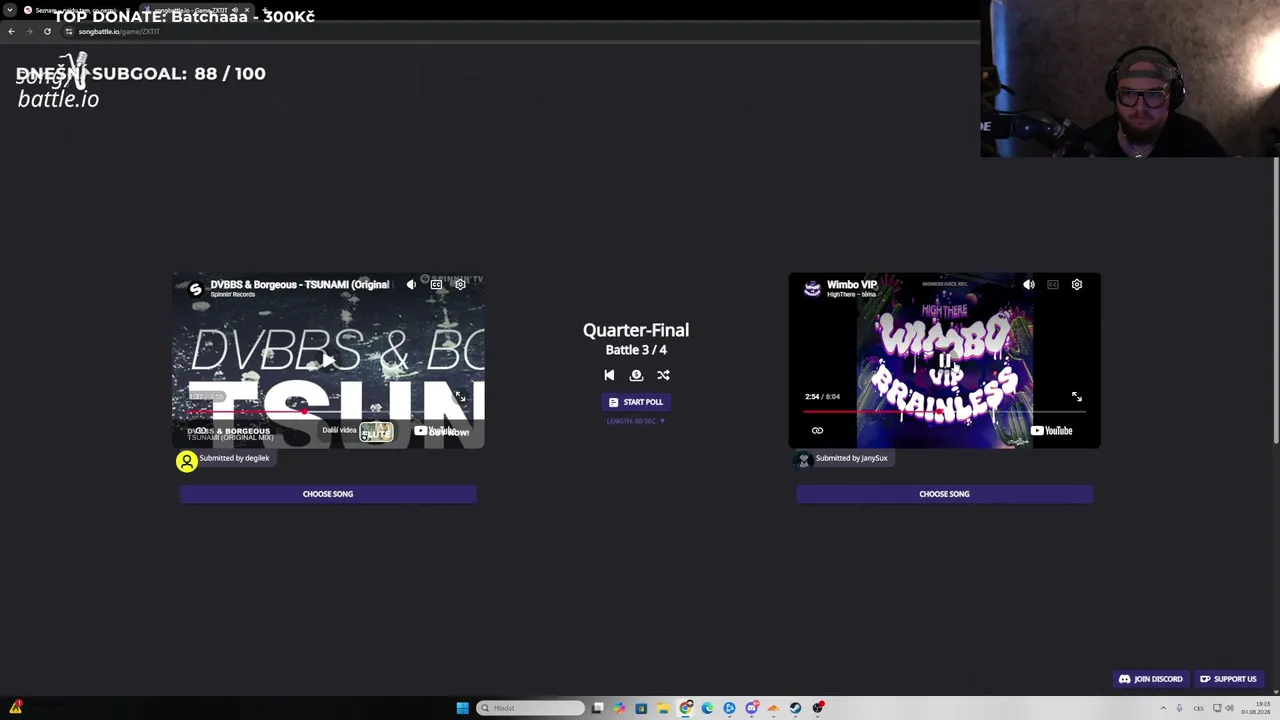The image size is (1280, 720).
Task: Start the poll
Action: click(x=636, y=402)
